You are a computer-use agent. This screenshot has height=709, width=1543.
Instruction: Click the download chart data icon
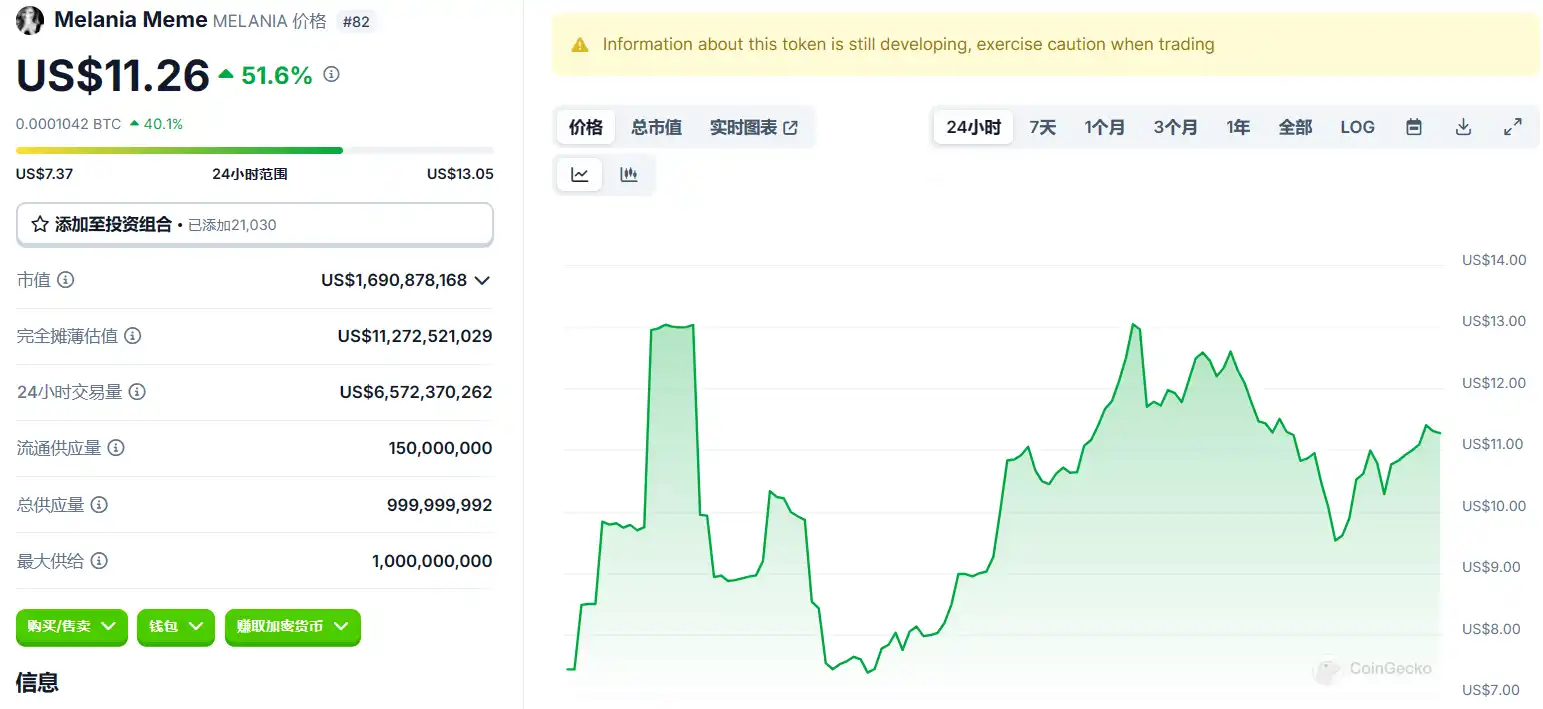click(1463, 127)
